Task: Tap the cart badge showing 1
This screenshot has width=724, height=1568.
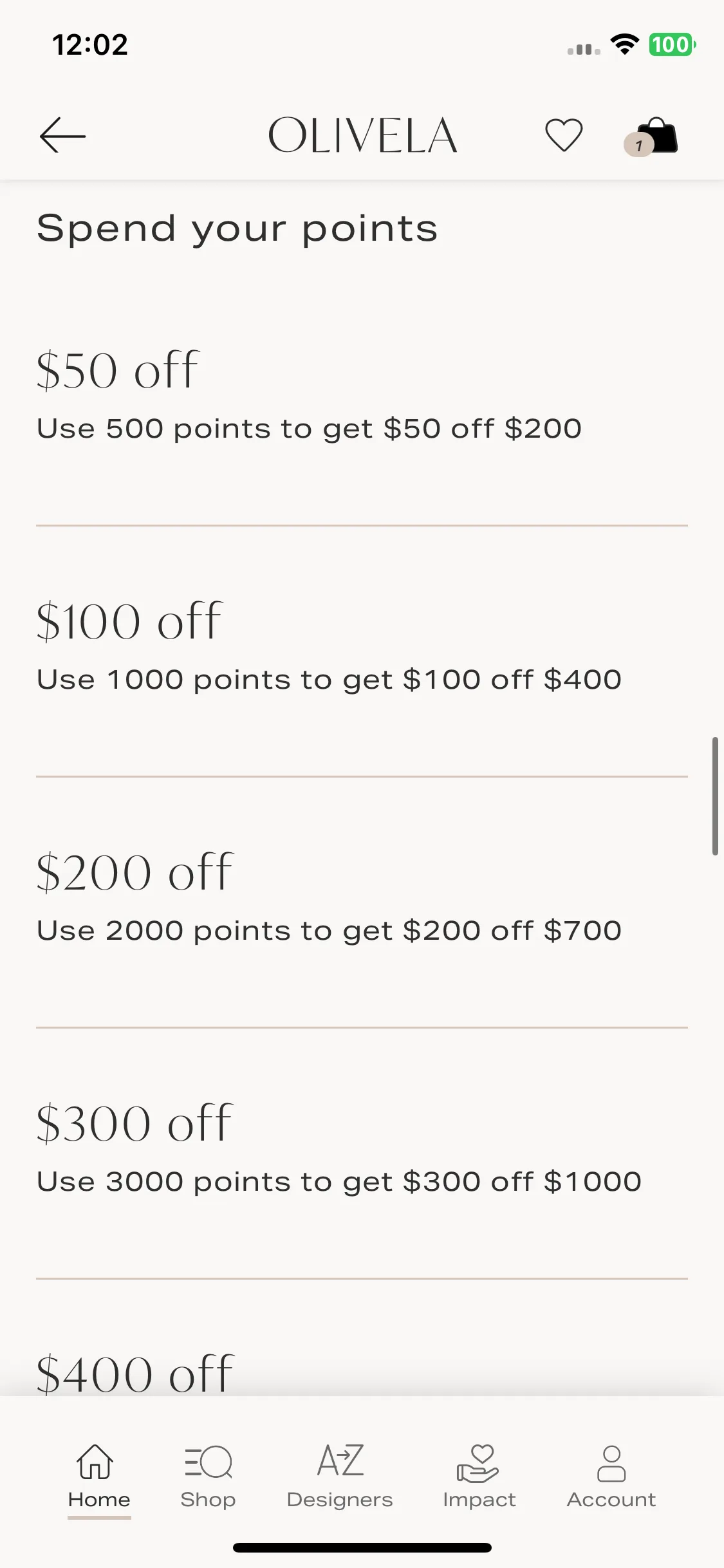Action: pyautogui.click(x=638, y=145)
